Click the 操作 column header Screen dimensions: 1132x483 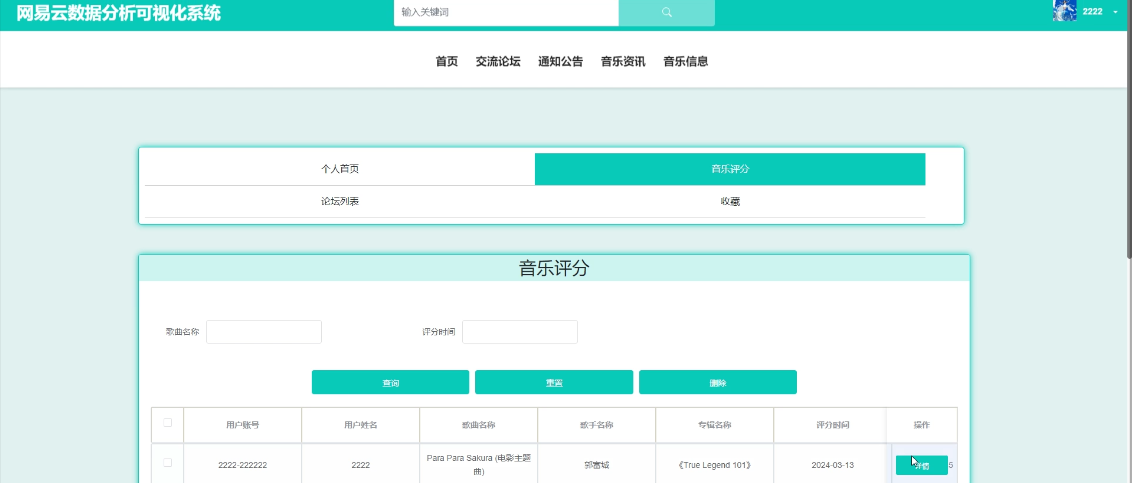coord(922,425)
